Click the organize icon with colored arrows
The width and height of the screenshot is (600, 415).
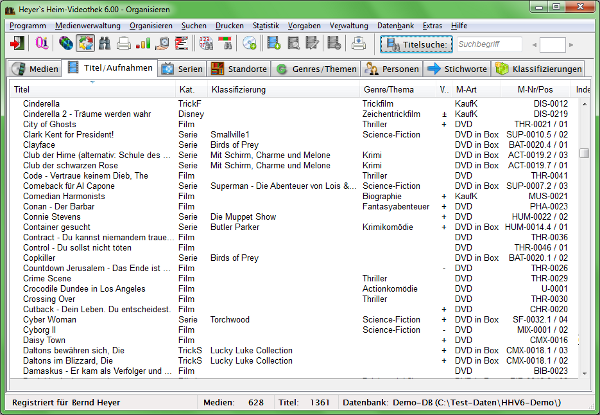84,44
